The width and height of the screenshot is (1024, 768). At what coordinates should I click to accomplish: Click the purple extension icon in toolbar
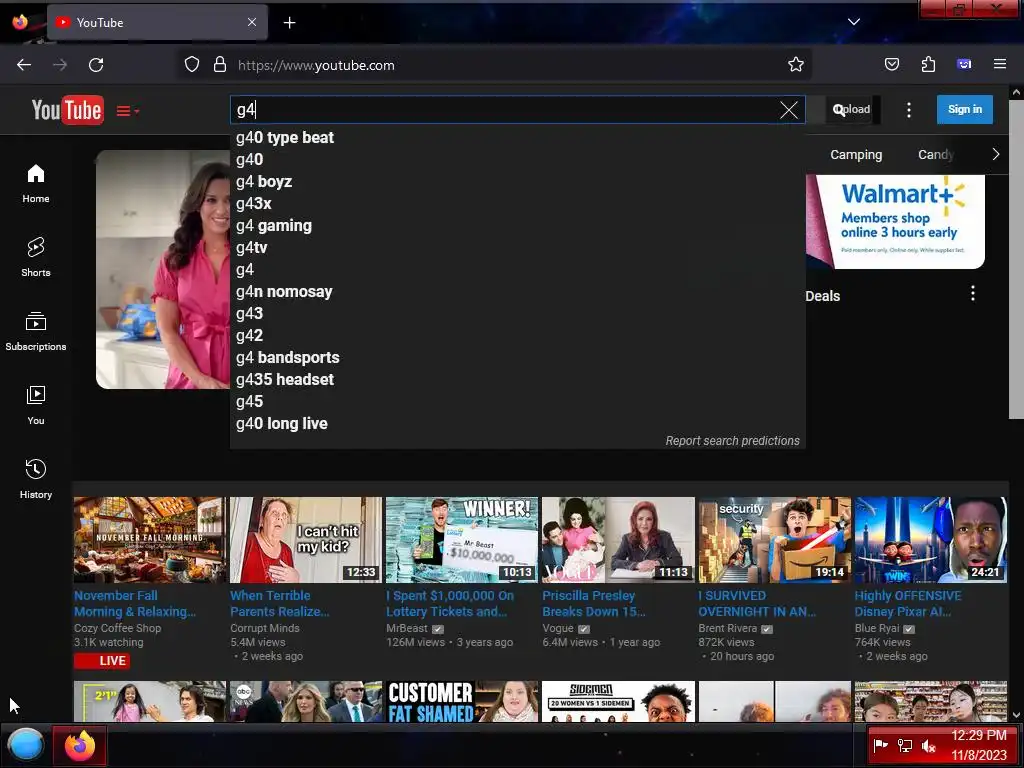(964, 64)
